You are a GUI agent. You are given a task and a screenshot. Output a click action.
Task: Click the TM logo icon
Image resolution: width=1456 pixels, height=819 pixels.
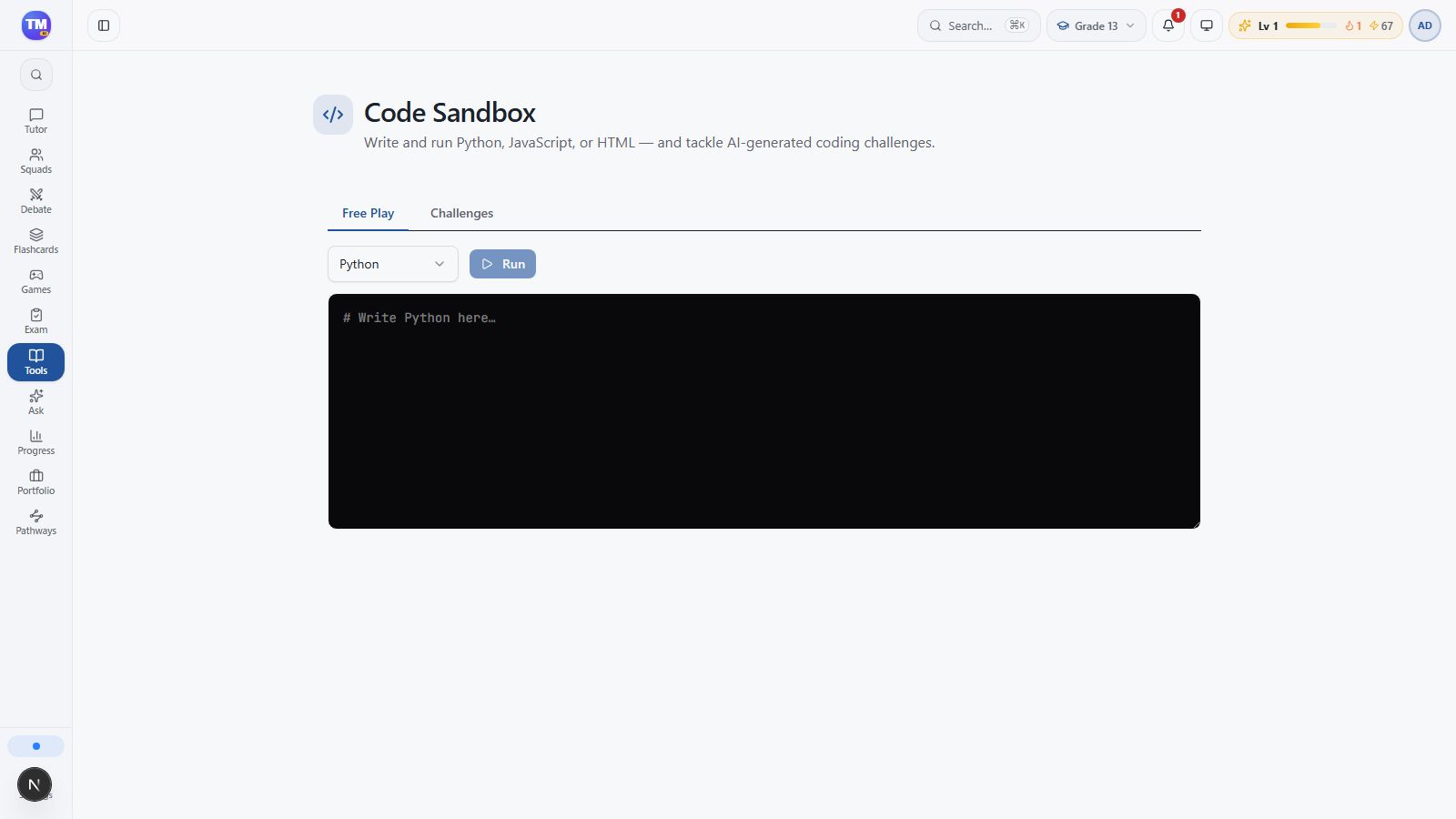(36, 25)
